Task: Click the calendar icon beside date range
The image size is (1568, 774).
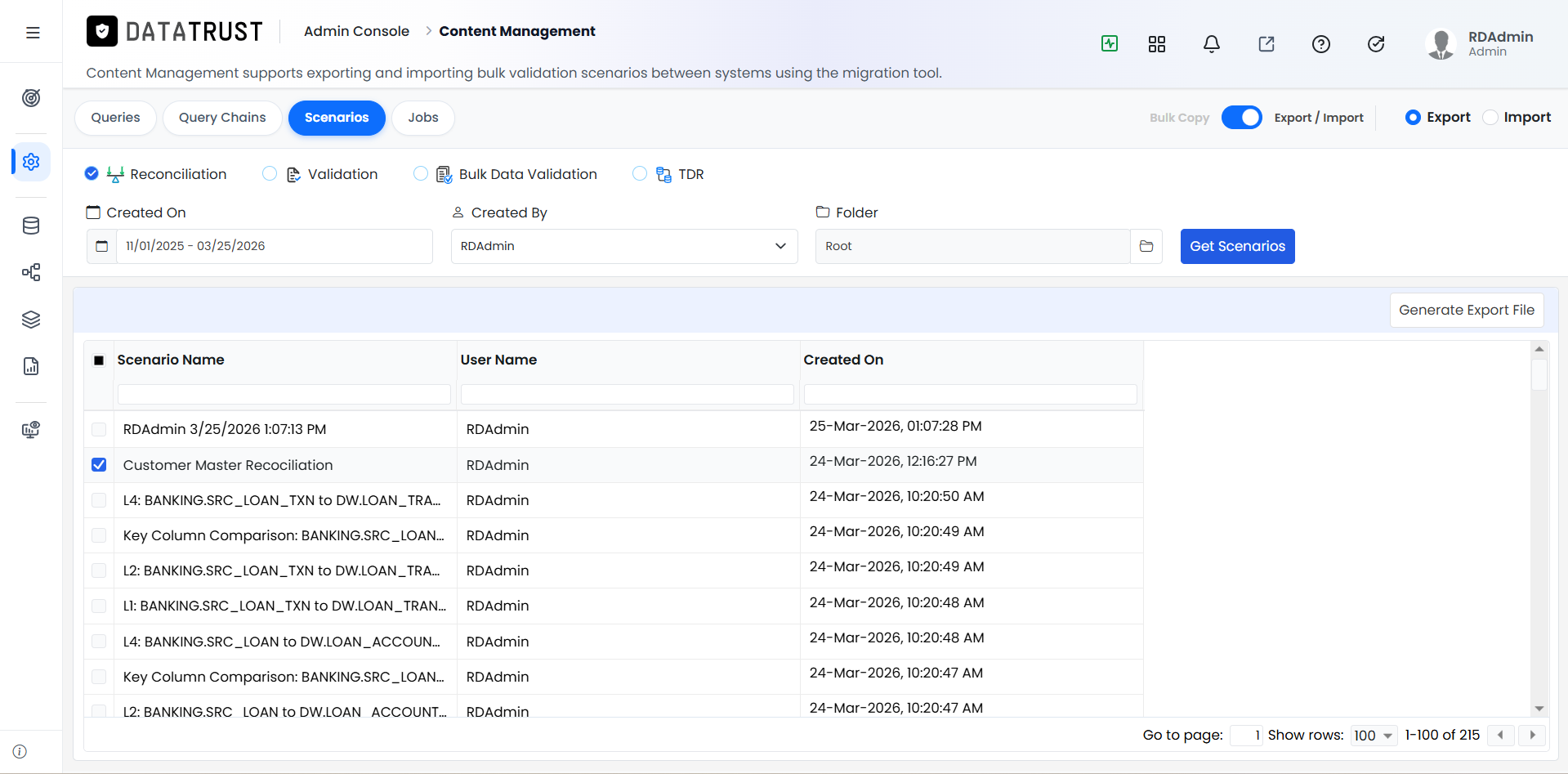Action: click(x=101, y=246)
